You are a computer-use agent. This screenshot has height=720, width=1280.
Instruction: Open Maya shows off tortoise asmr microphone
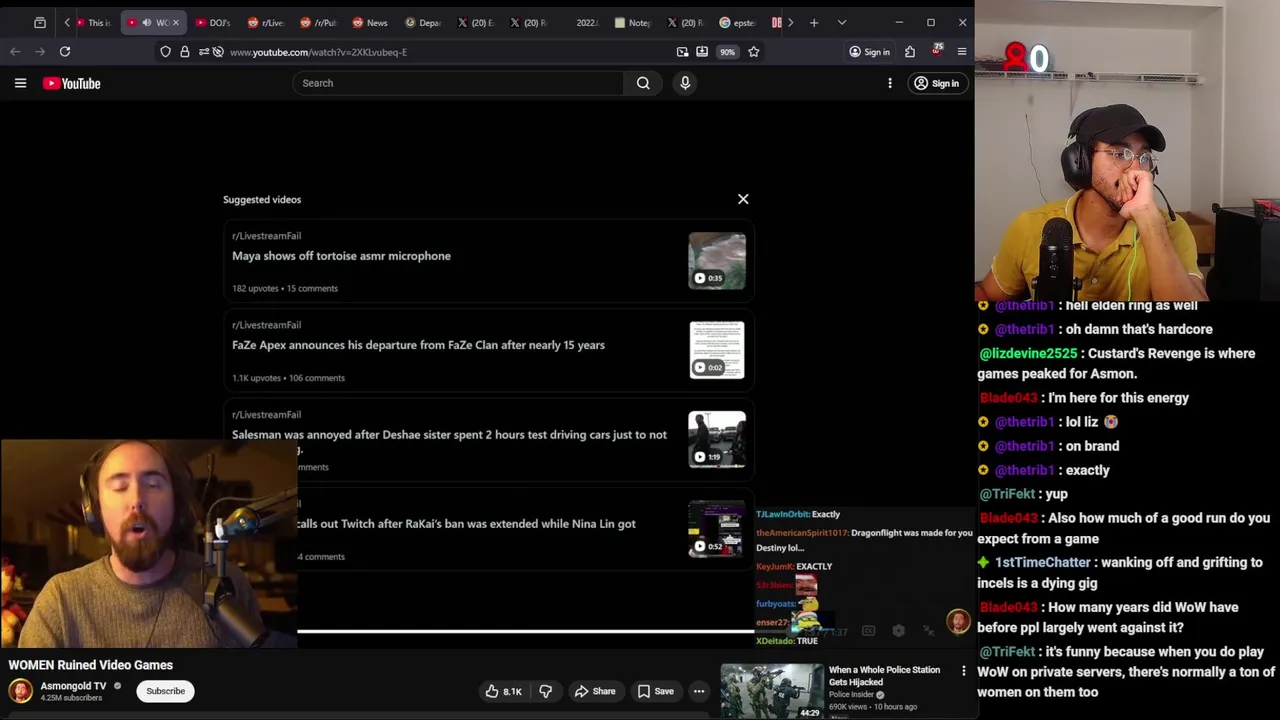[341, 256]
